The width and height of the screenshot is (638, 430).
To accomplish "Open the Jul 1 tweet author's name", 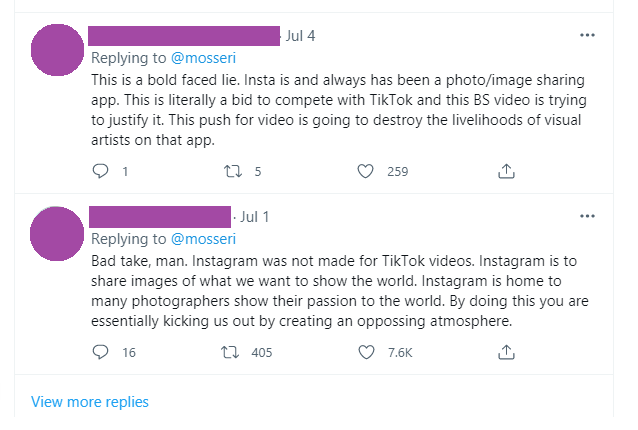I will [x=160, y=217].
